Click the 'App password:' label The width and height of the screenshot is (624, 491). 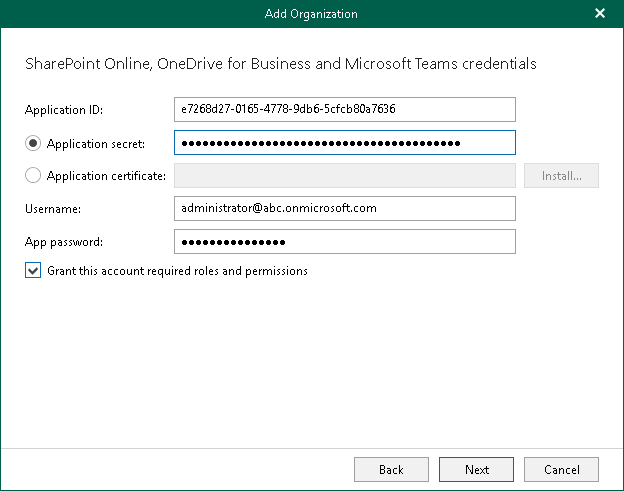[x=64, y=242]
